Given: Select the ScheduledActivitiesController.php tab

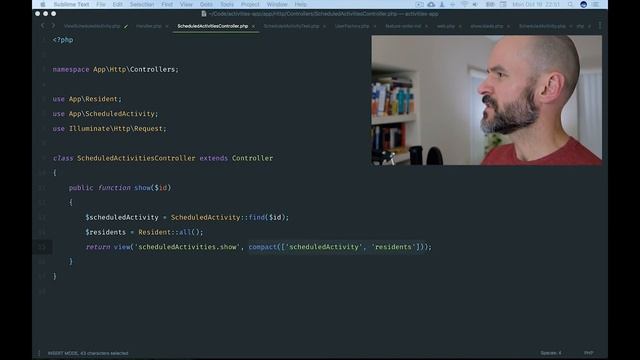Looking at the screenshot, I should click(213, 26).
